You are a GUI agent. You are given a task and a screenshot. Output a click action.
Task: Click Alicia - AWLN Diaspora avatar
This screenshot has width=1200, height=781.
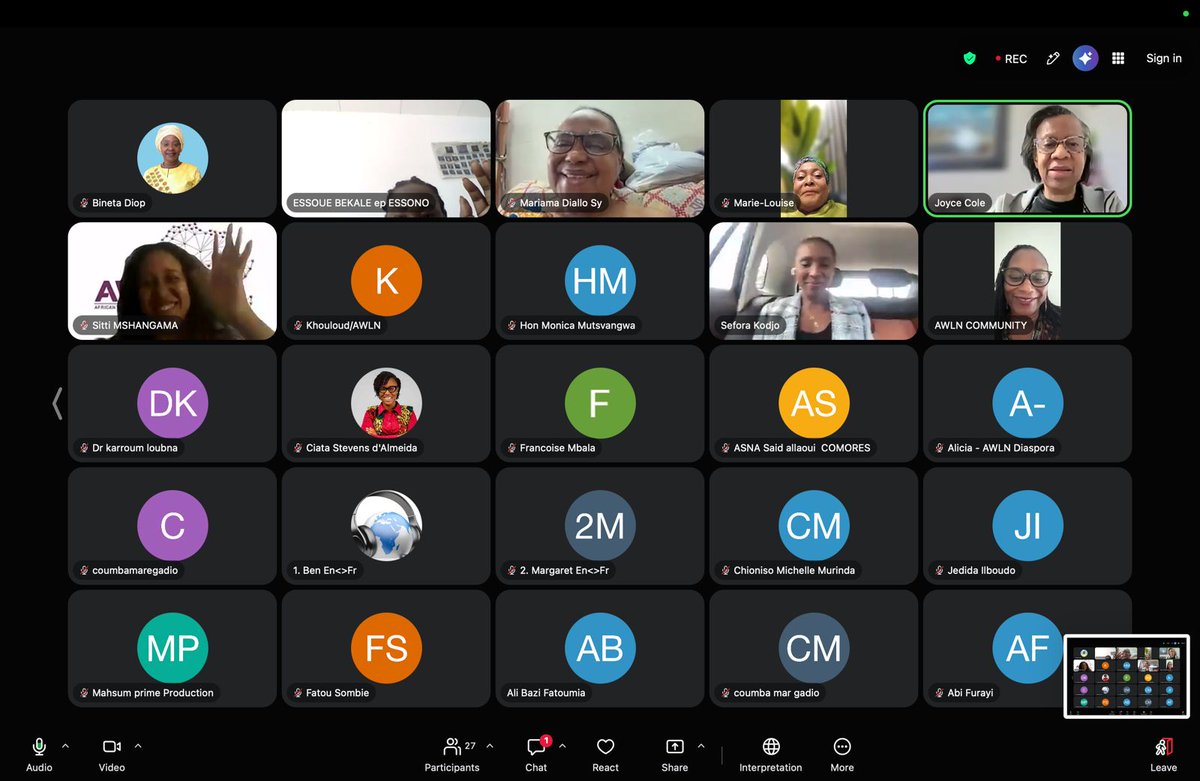coord(1028,403)
